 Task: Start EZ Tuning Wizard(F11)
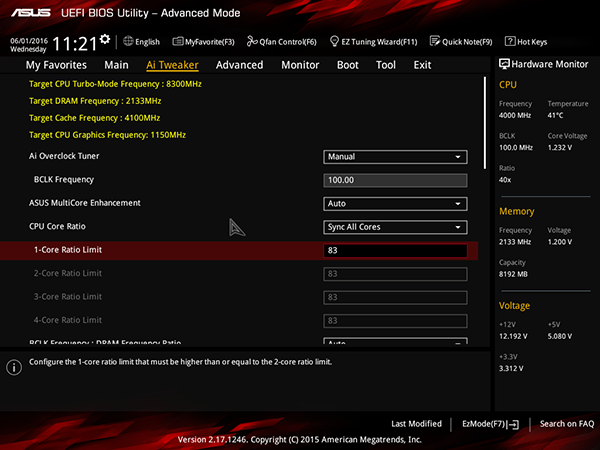click(x=373, y=41)
